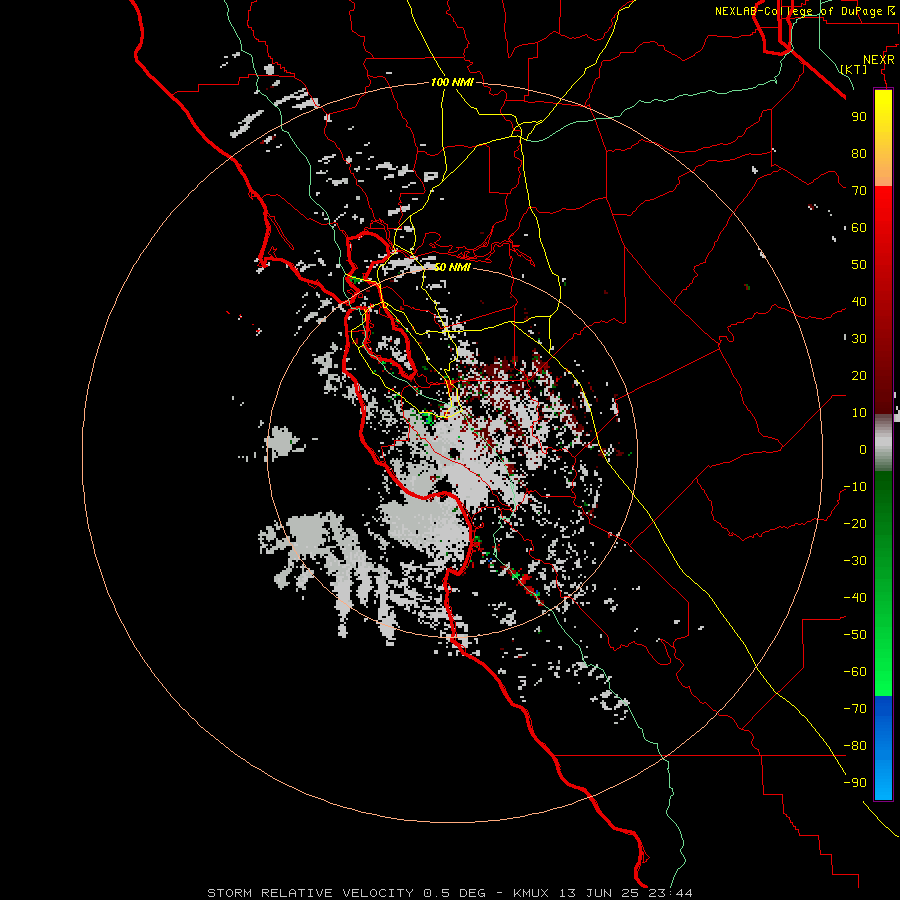This screenshot has height=900, width=900.
Task: Click the positive 90 knot scale label
Action: click(x=859, y=117)
